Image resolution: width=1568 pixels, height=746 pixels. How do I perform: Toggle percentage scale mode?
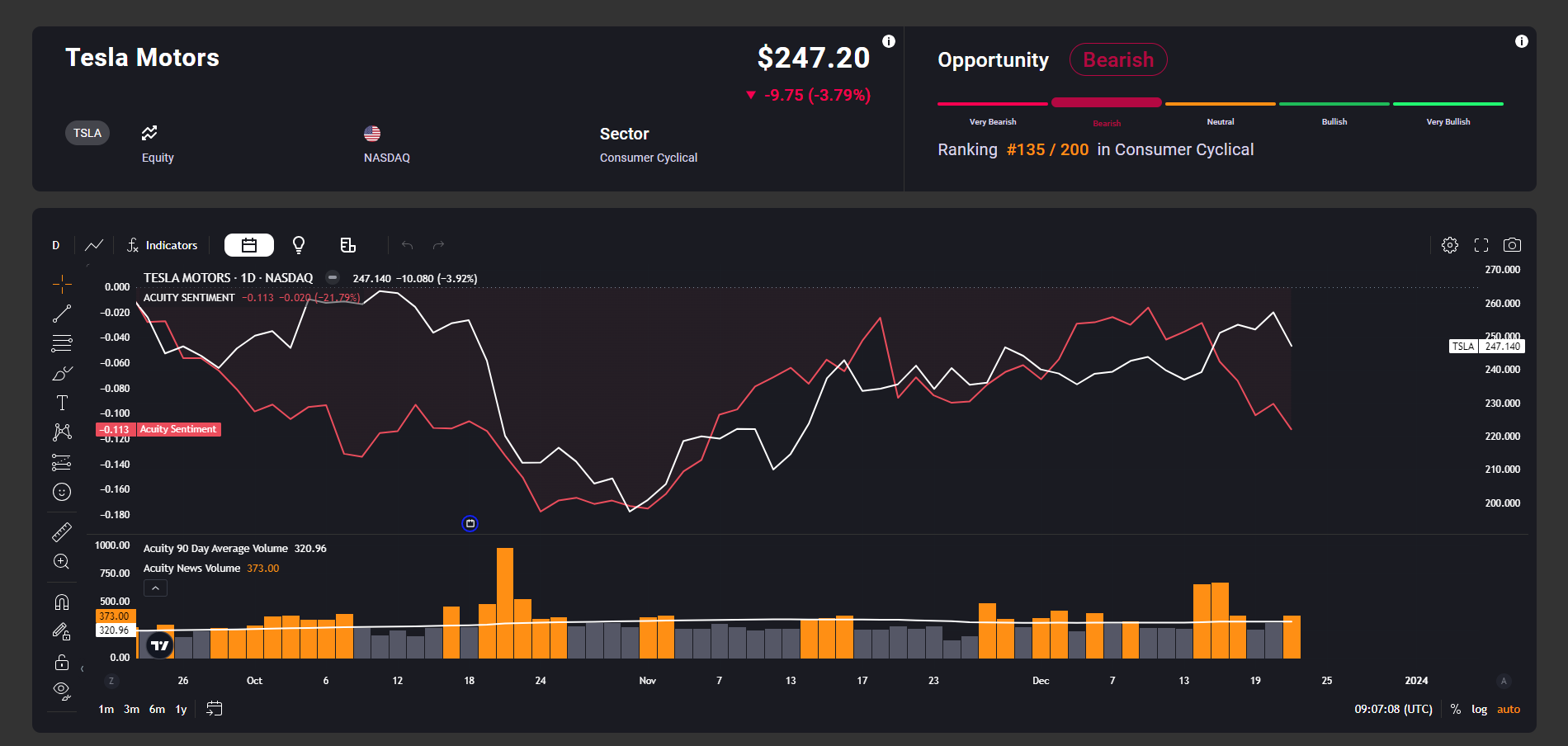(1455, 709)
